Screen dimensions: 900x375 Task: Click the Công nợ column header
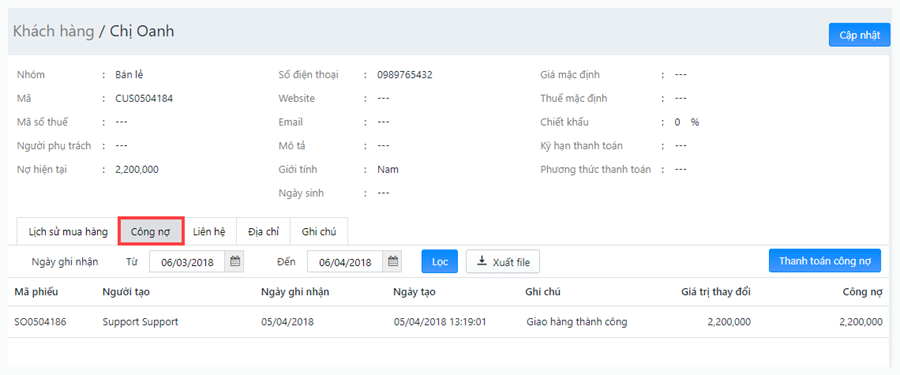[x=863, y=292]
